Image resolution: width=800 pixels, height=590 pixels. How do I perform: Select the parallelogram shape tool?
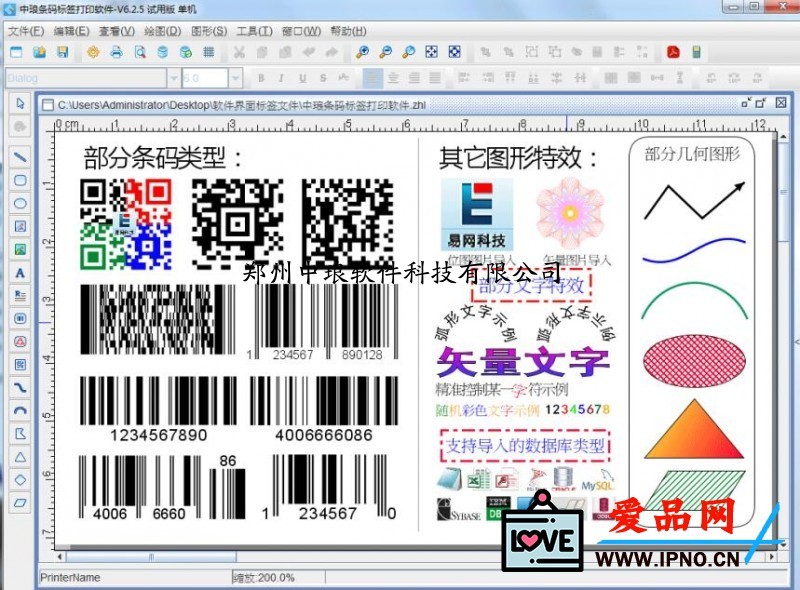[20, 503]
